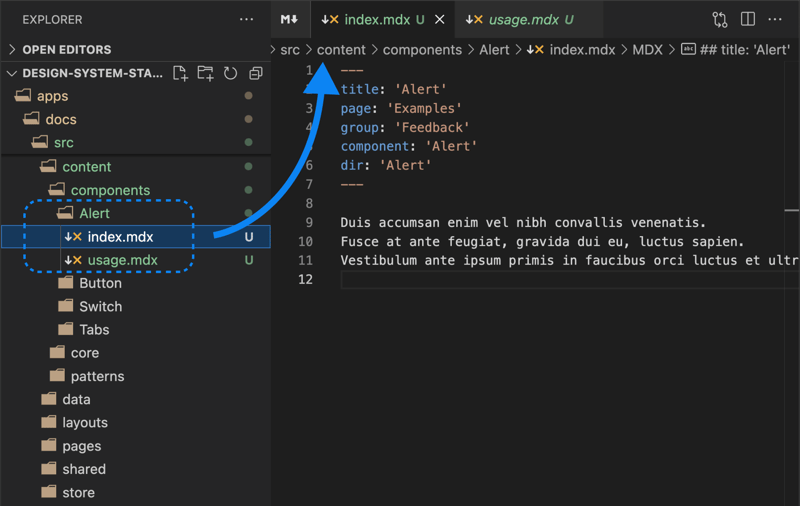Click the "title: 'Alert'" code line
This screenshot has width=800, height=506.
[393, 89]
